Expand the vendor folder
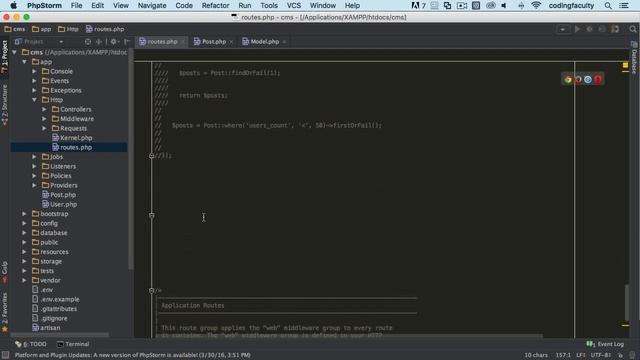Image resolution: width=640 pixels, height=360 pixels. pos(24,280)
